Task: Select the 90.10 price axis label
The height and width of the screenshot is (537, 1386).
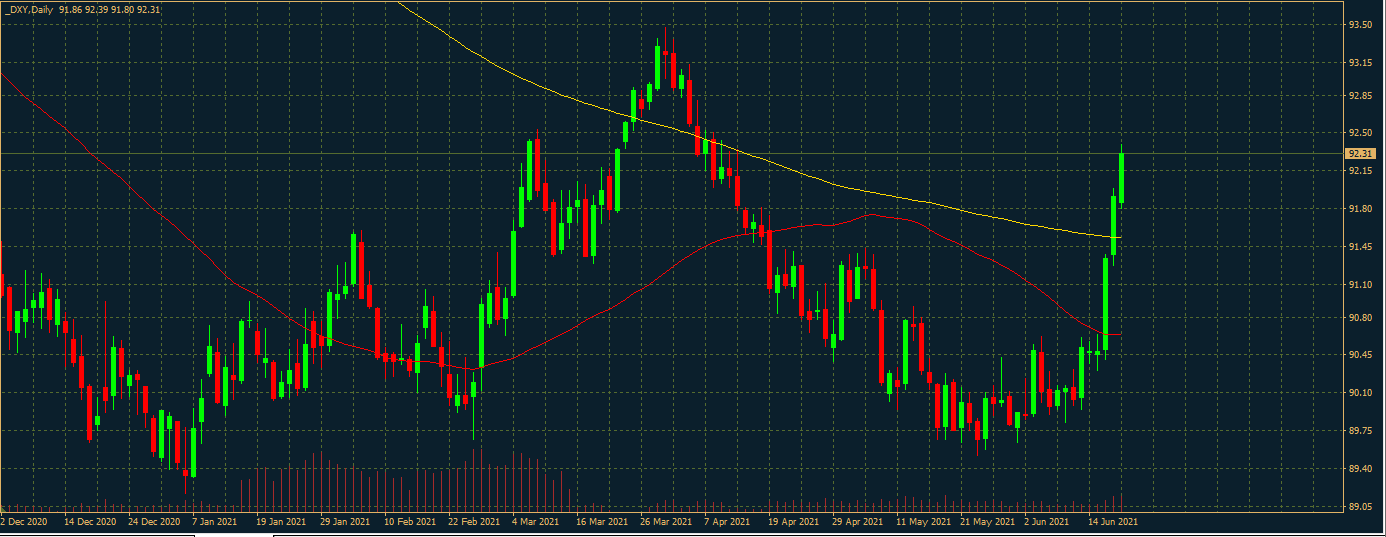Action: coord(1359,392)
